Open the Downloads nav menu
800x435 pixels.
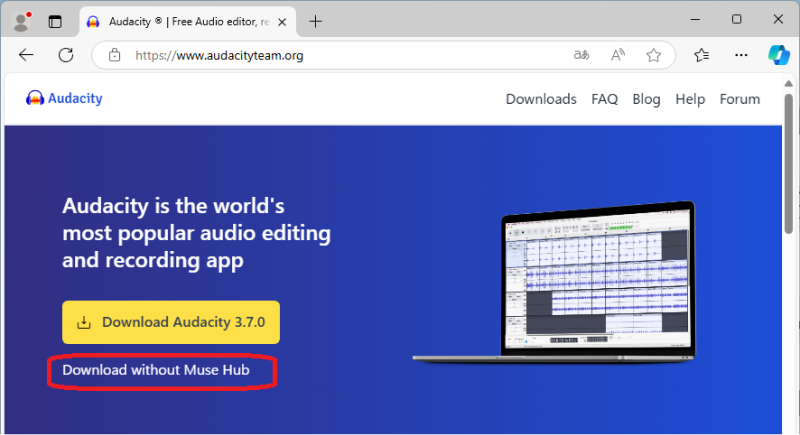[x=541, y=99]
